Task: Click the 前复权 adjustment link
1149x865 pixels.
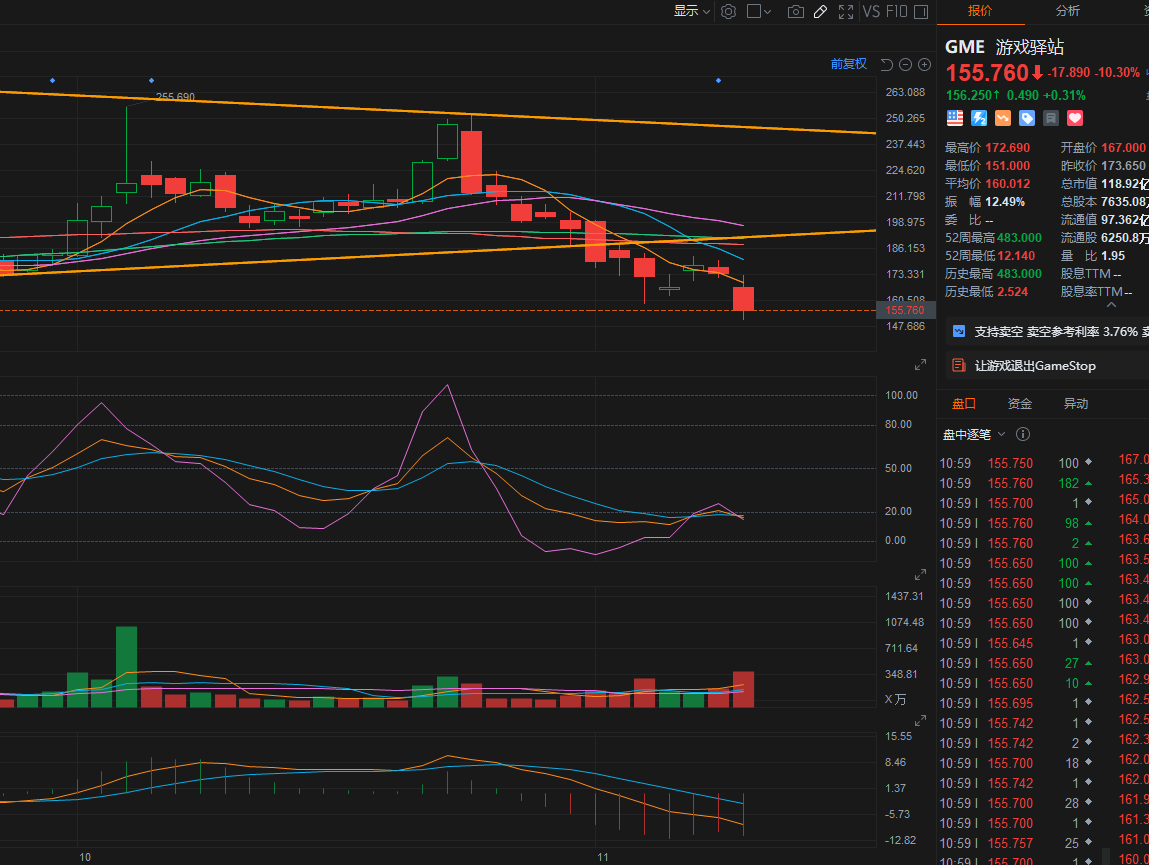Action: (849, 64)
